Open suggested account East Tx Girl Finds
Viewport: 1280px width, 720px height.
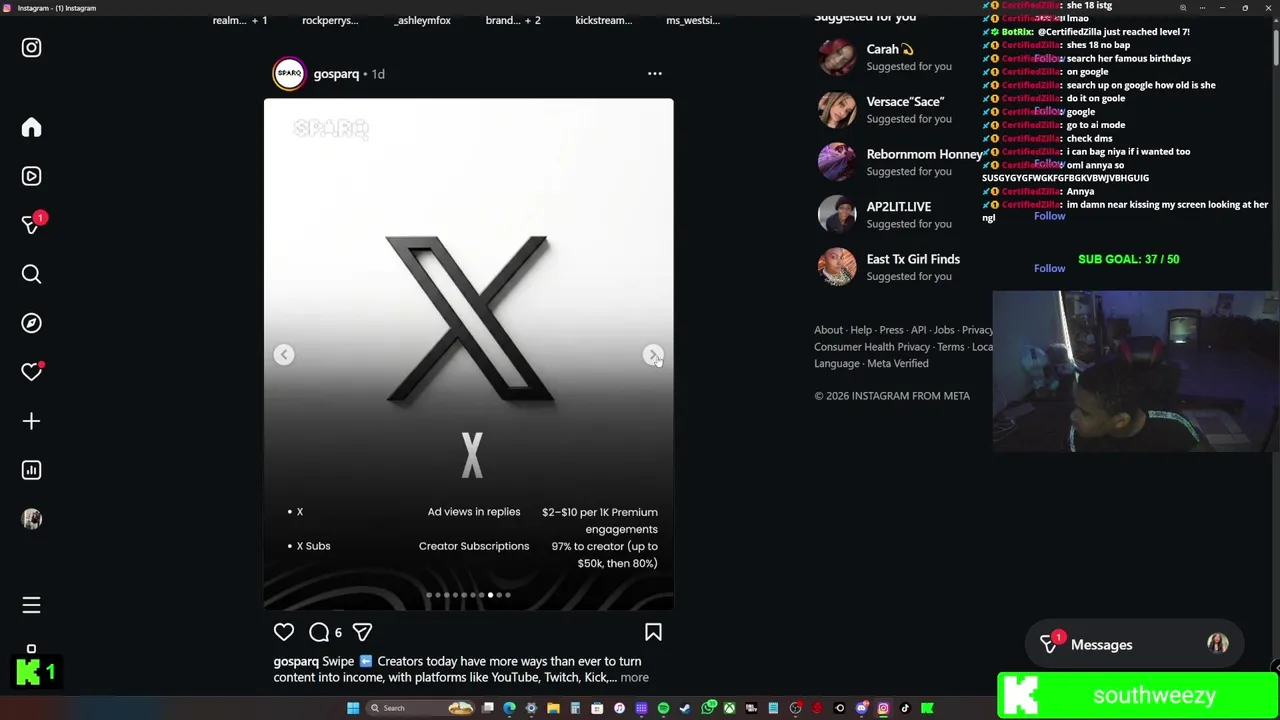pos(913,259)
